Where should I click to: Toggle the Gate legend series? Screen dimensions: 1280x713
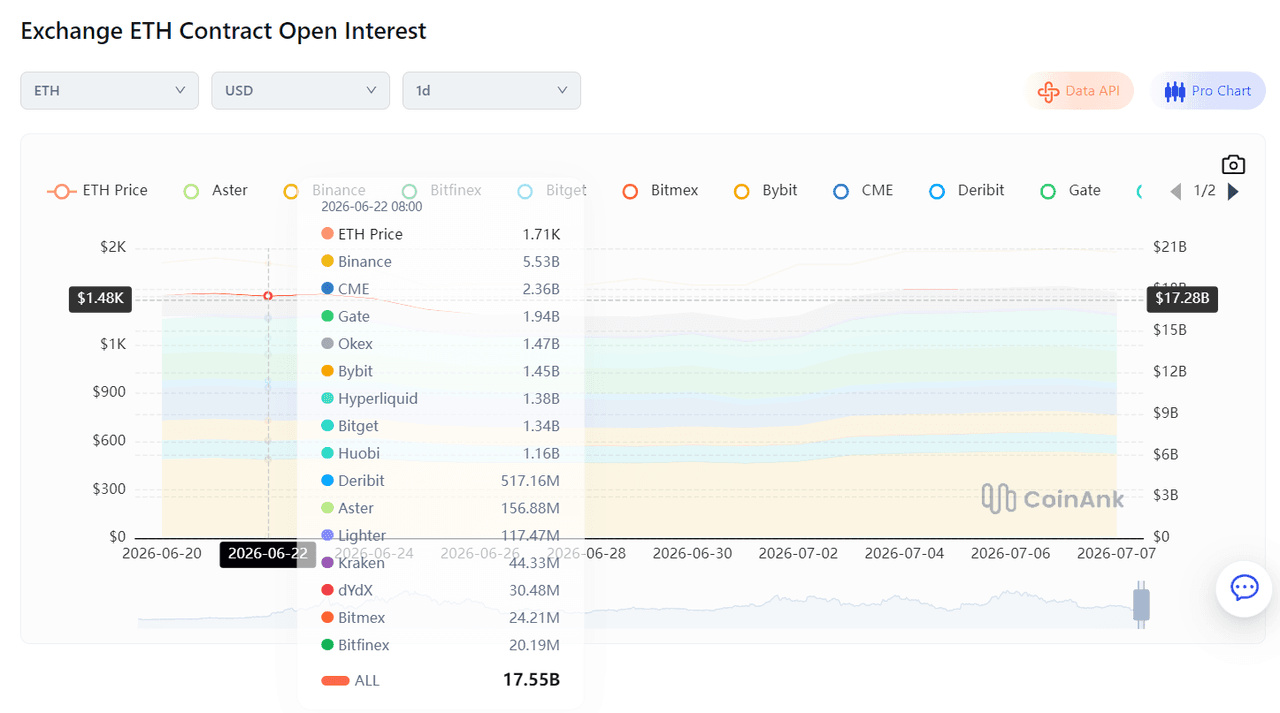point(1070,190)
